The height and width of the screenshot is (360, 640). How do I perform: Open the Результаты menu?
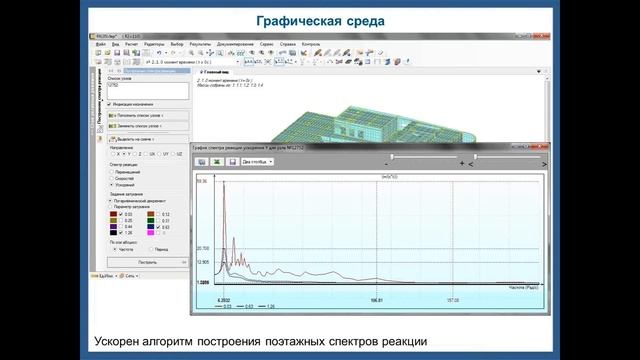[x=200, y=44]
